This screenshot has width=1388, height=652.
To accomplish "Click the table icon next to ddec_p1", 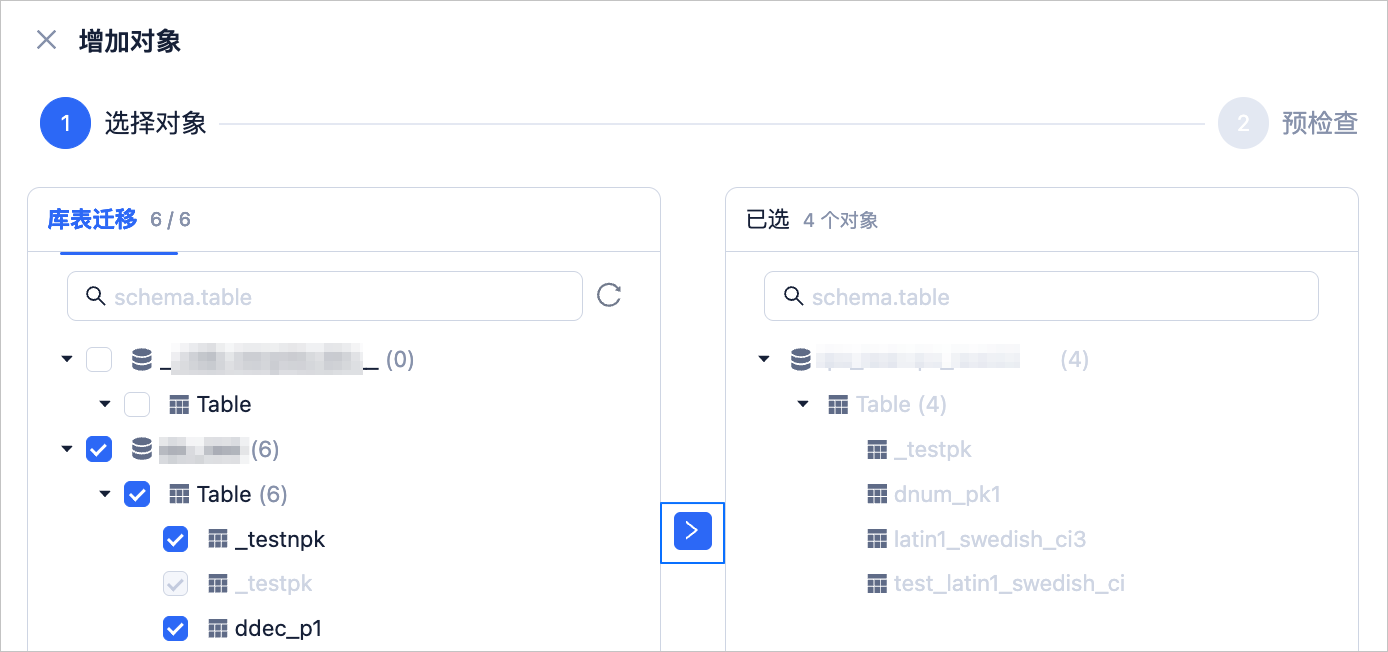I will pyautogui.click(x=218, y=628).
